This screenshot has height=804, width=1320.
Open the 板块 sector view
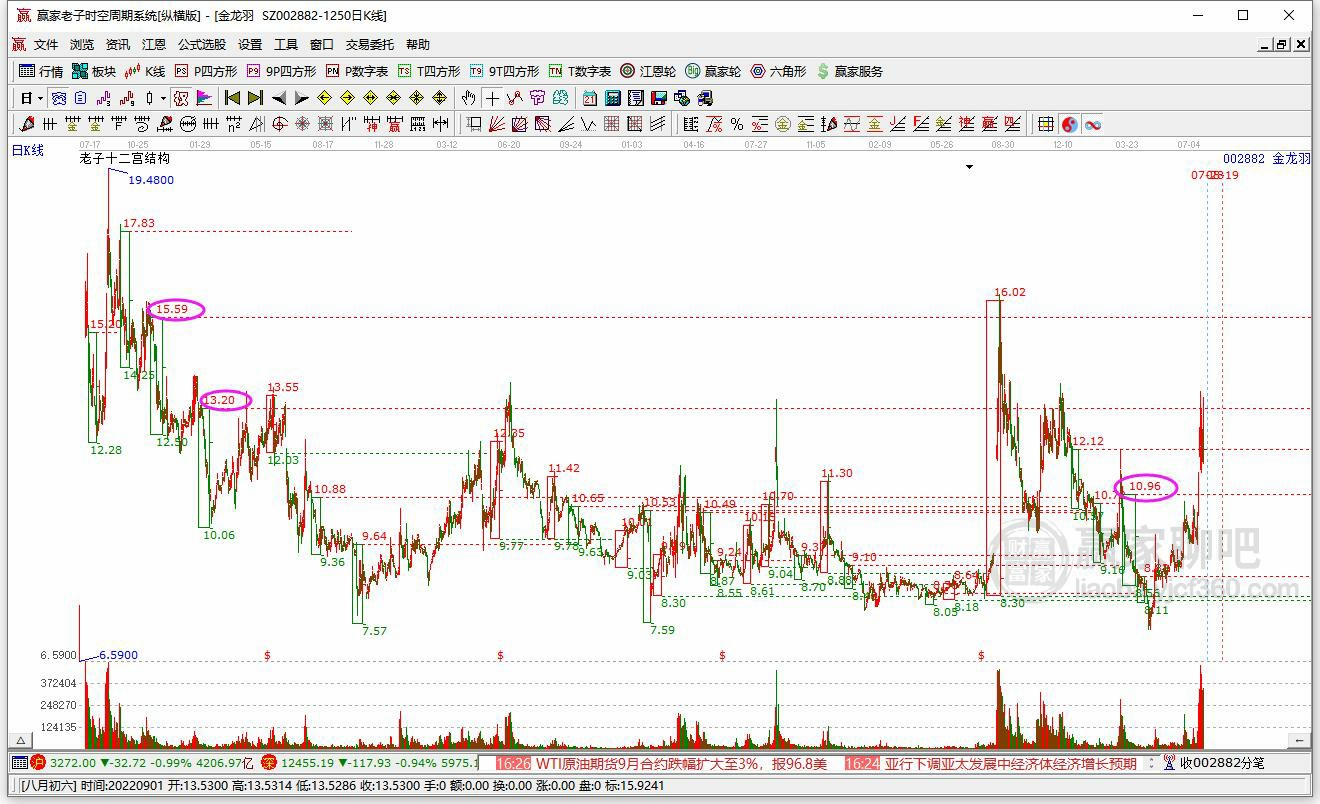point(94,71)
